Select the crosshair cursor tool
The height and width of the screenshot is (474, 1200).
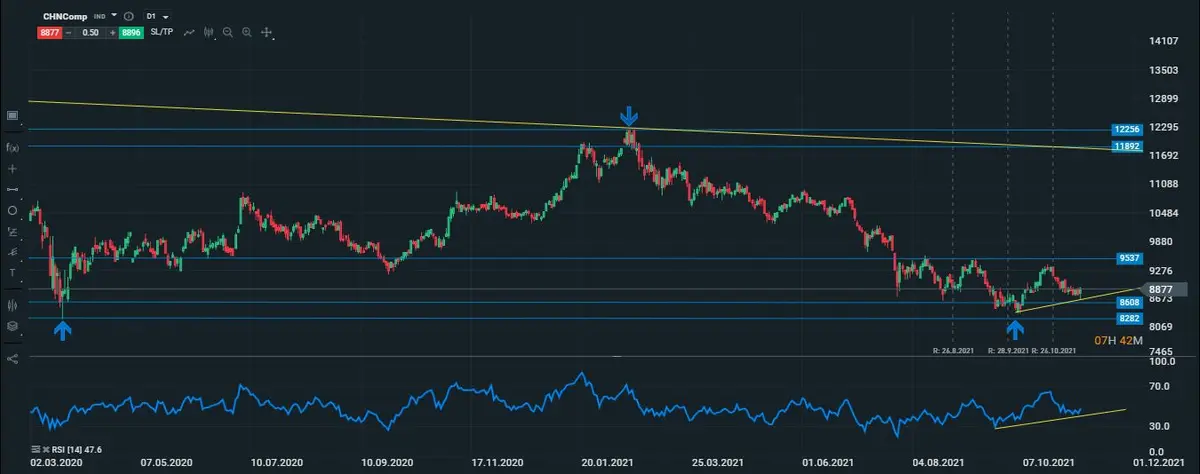(x=267, y=33)
